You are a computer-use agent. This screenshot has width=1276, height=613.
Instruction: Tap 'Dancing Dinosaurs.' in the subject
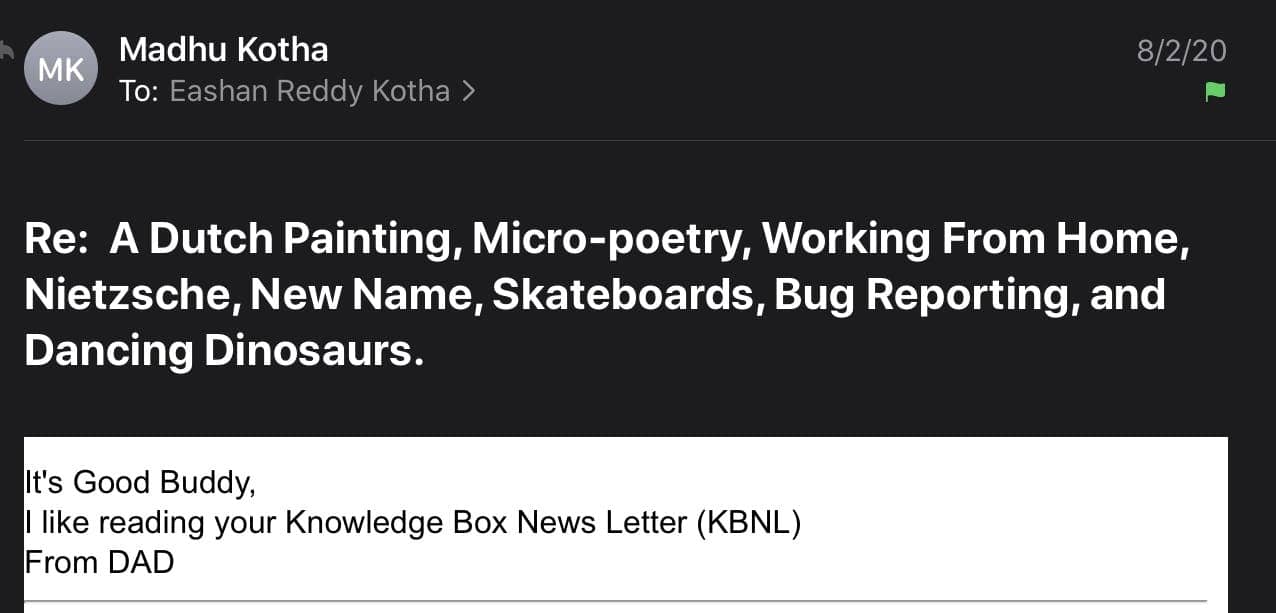[x=224, y=351]
